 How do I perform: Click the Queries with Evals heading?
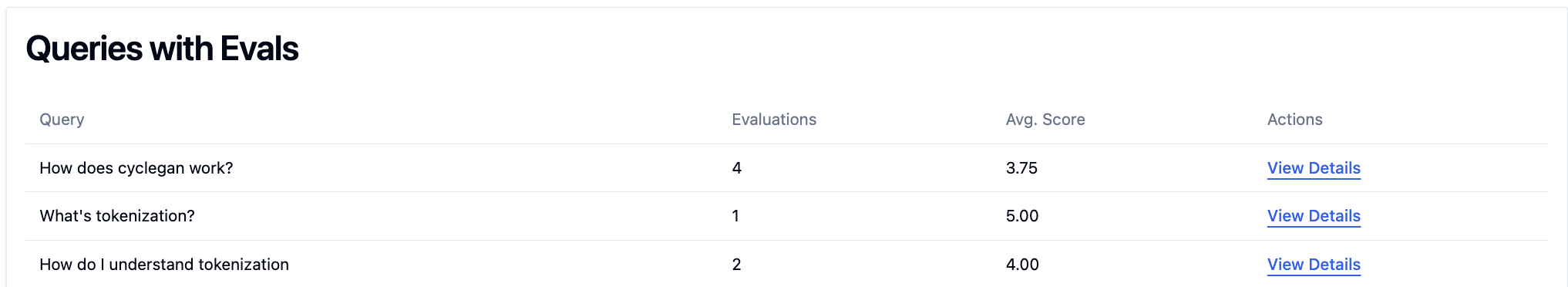pyautogui.click(x=162, y=49)
